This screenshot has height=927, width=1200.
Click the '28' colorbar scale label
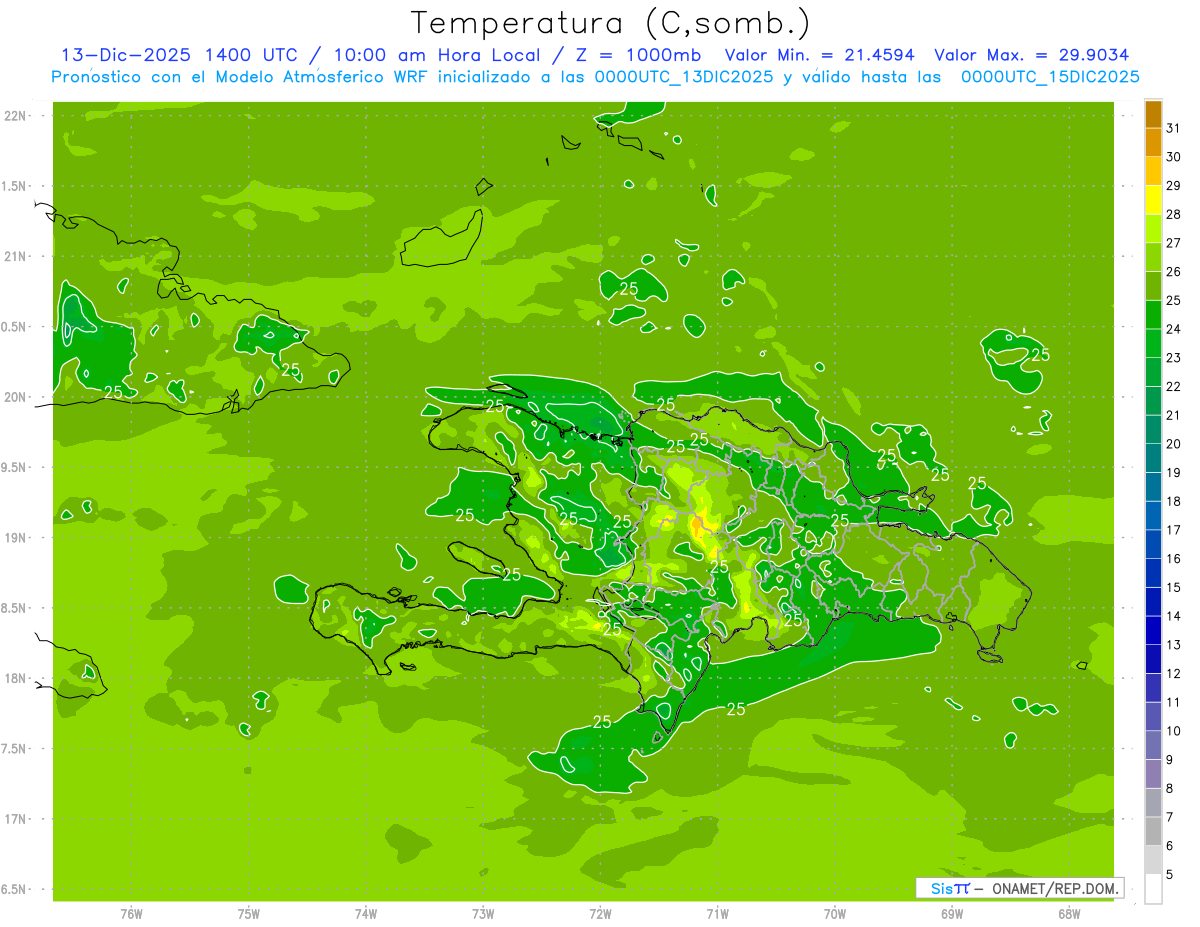(1174, 214)
